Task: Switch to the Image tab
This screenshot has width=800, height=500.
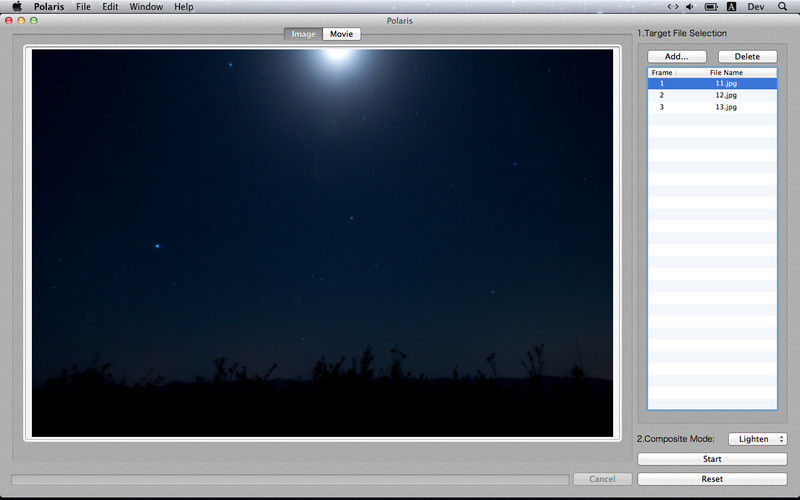Action: [x=304, y=34]
